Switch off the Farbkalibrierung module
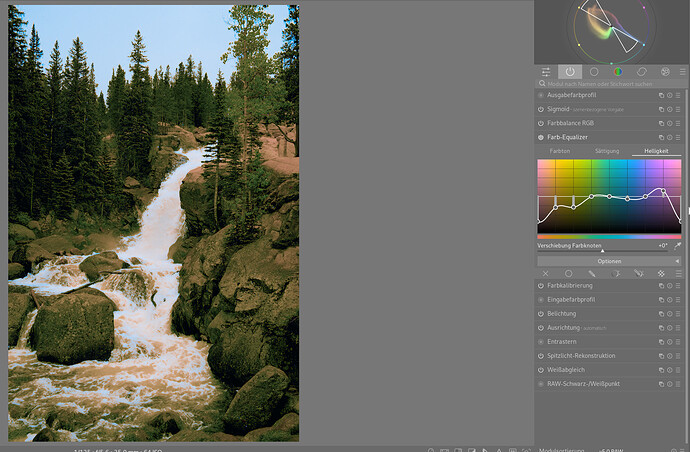Viewport: 690px width, 452px height. point(541,285)
